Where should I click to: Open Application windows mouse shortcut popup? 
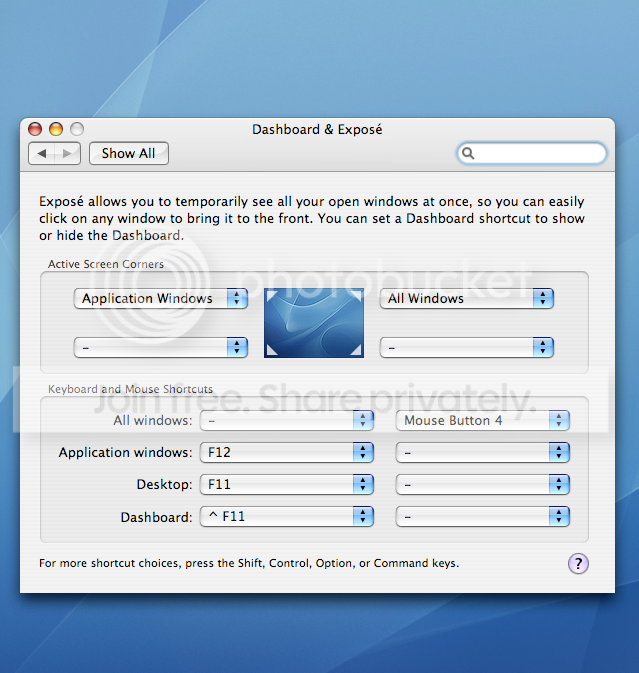tap(483, 452)
